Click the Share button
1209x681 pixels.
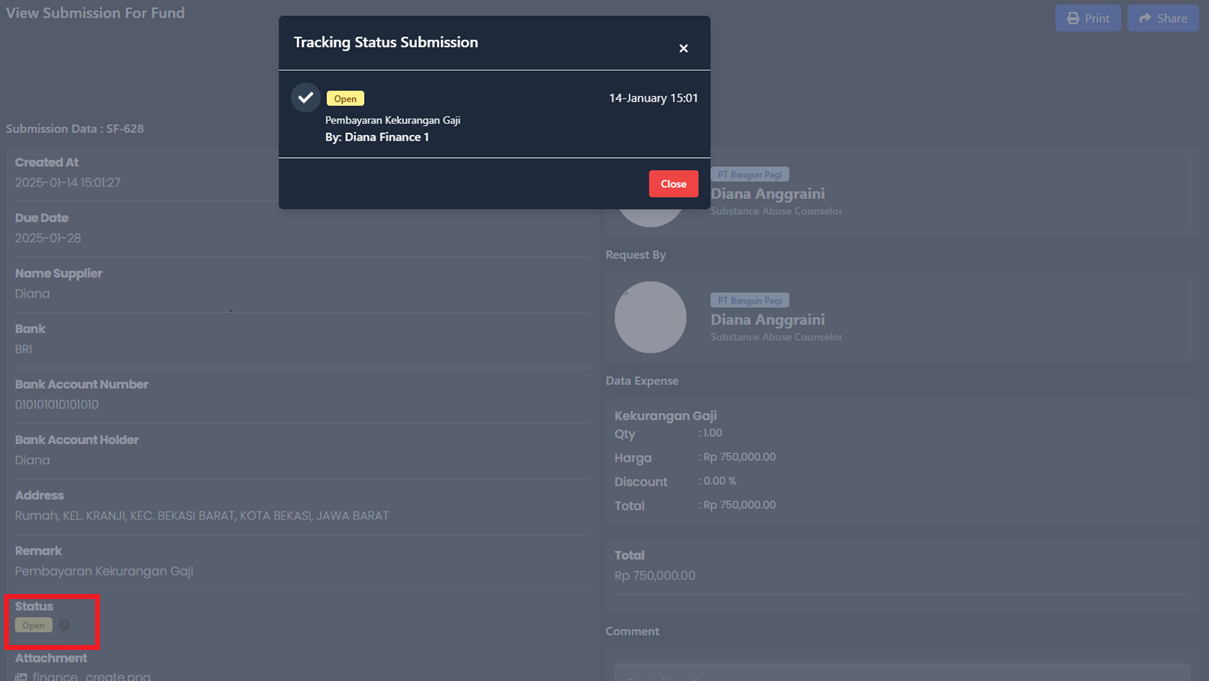(x=1163, y=18)
